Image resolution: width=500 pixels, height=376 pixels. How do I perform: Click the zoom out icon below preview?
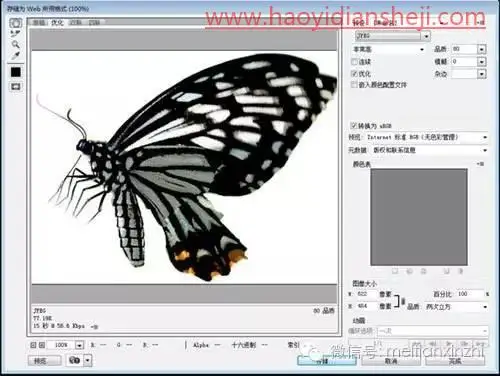coord(33,345)
